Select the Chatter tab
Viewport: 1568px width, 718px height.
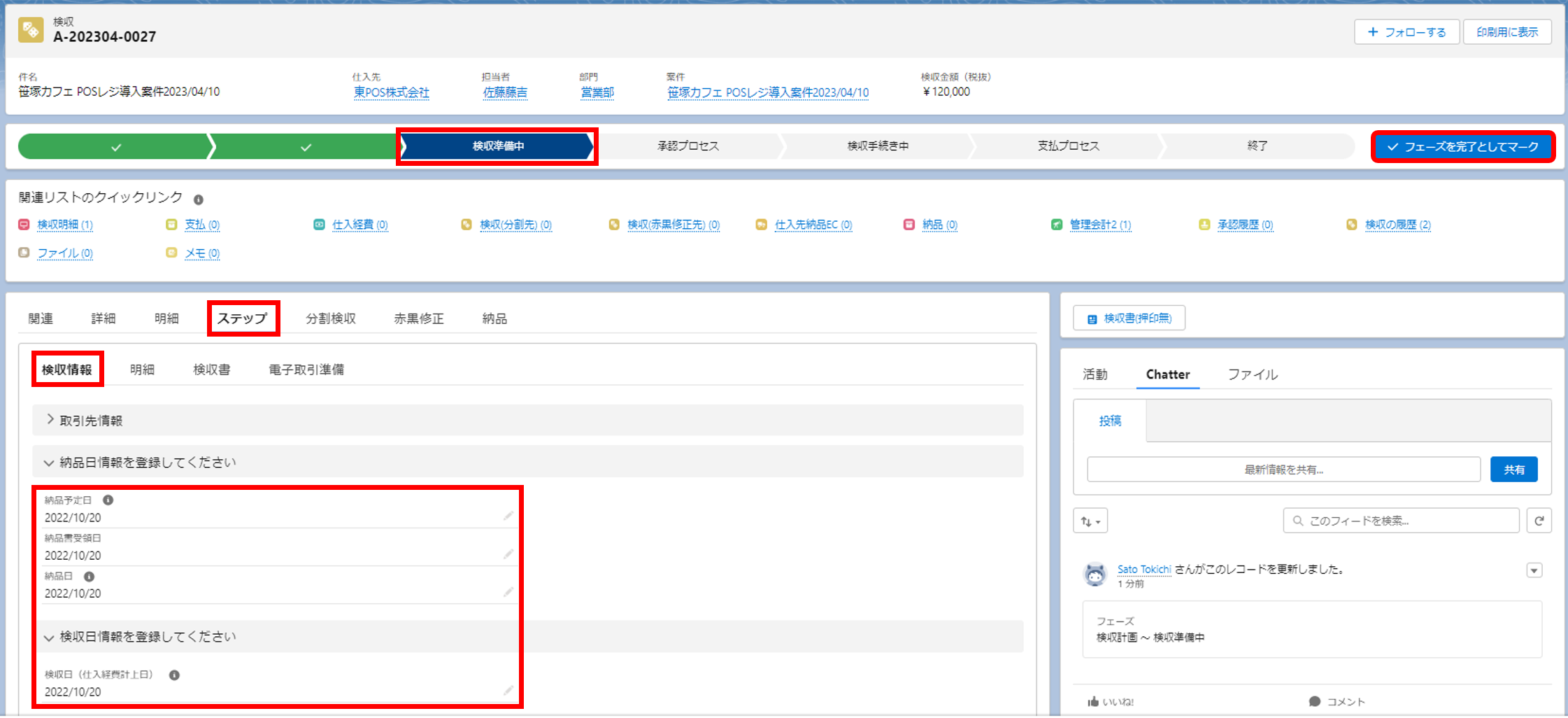point(1168,374)
